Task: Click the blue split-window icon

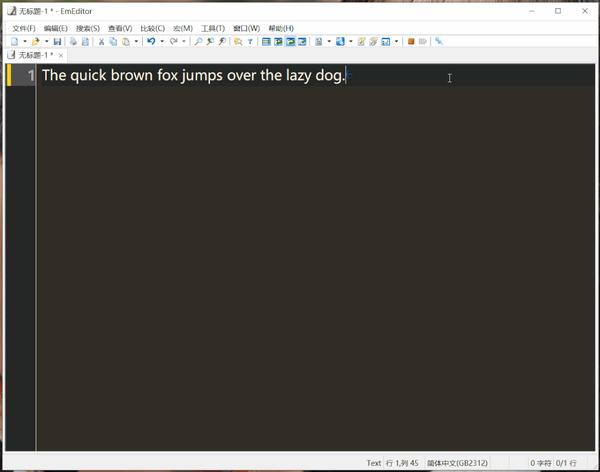Action: 340,42
